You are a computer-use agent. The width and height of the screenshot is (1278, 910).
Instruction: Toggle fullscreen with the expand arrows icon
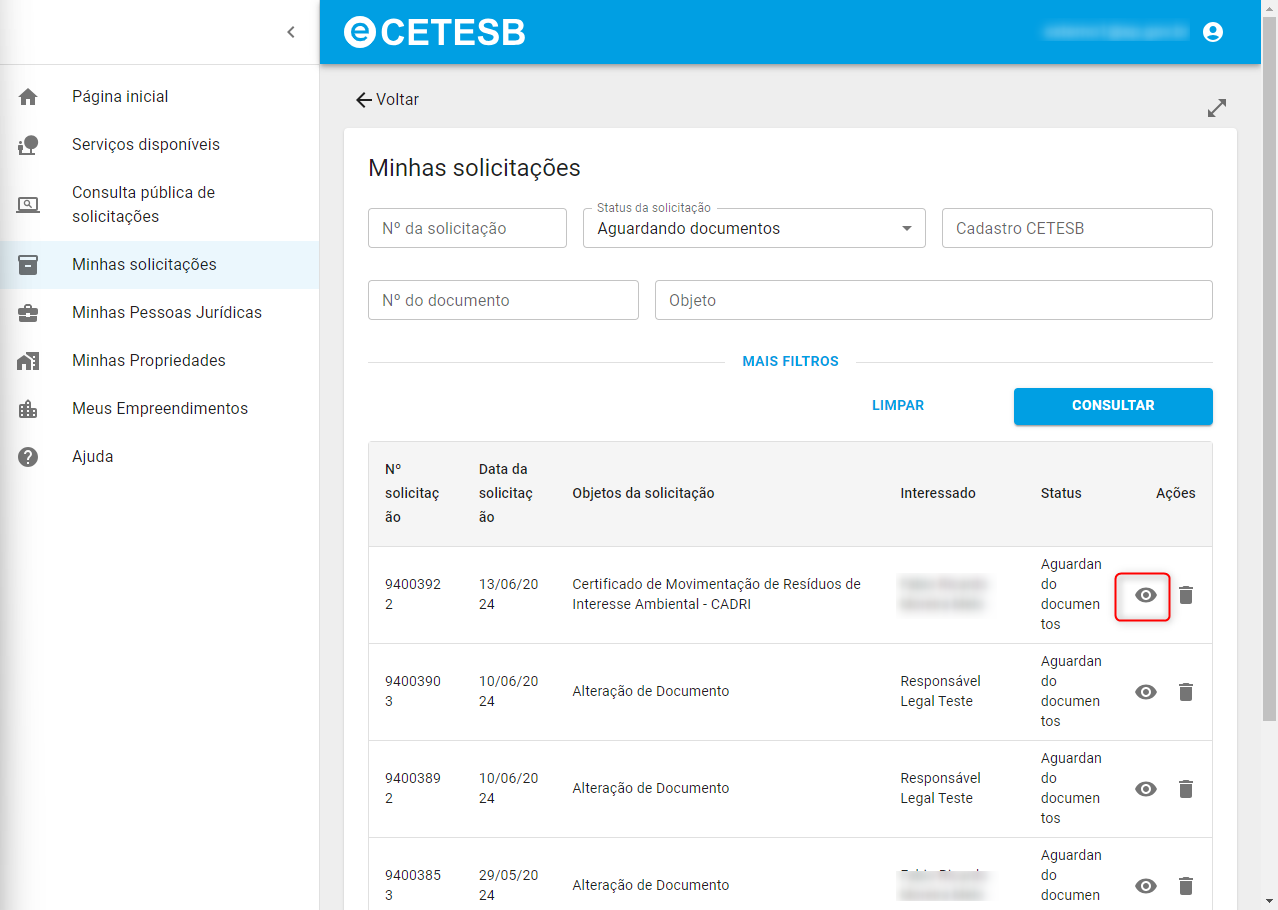pos(1217,108)
